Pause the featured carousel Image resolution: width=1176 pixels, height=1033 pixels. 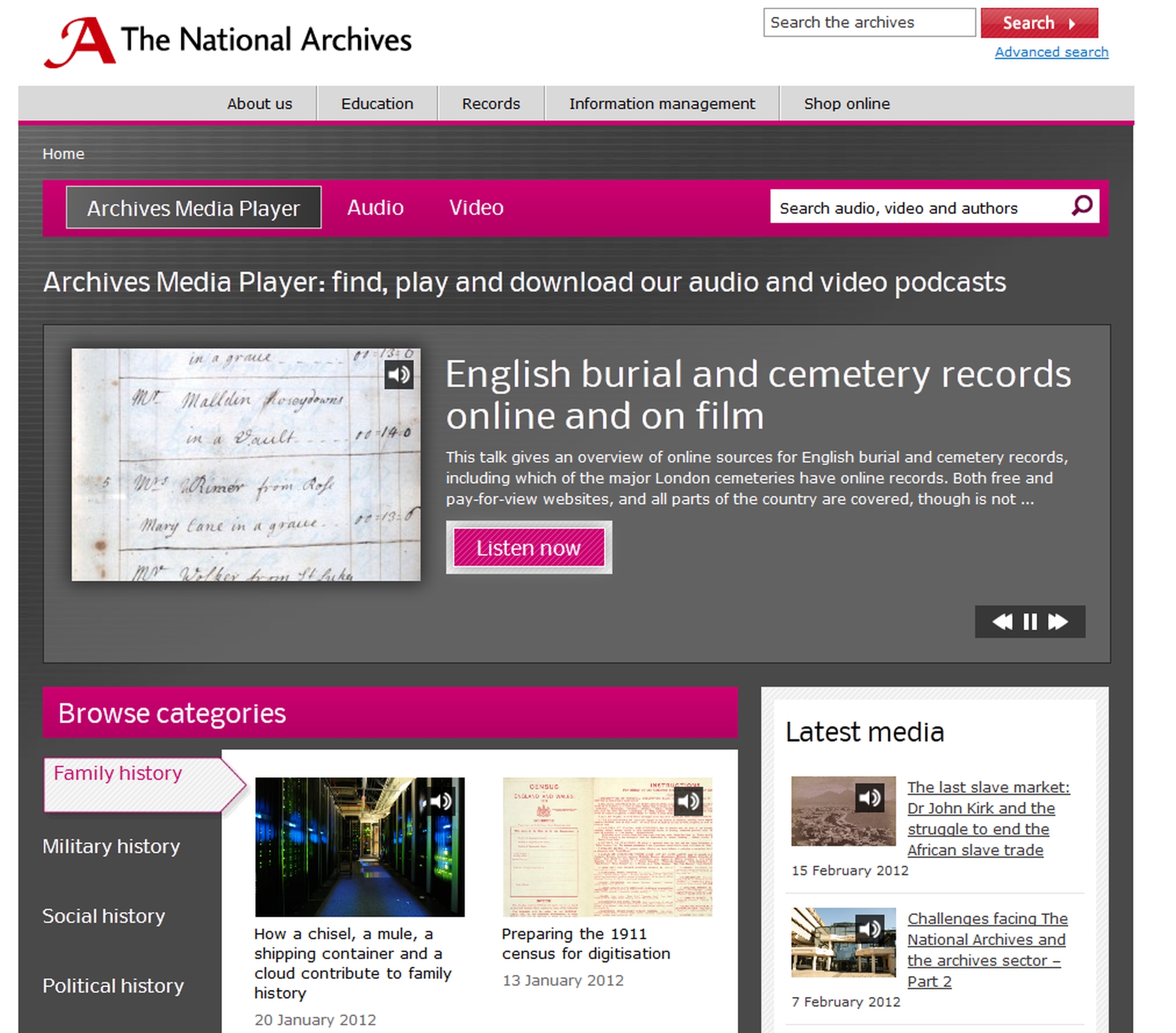point(1030,622)
